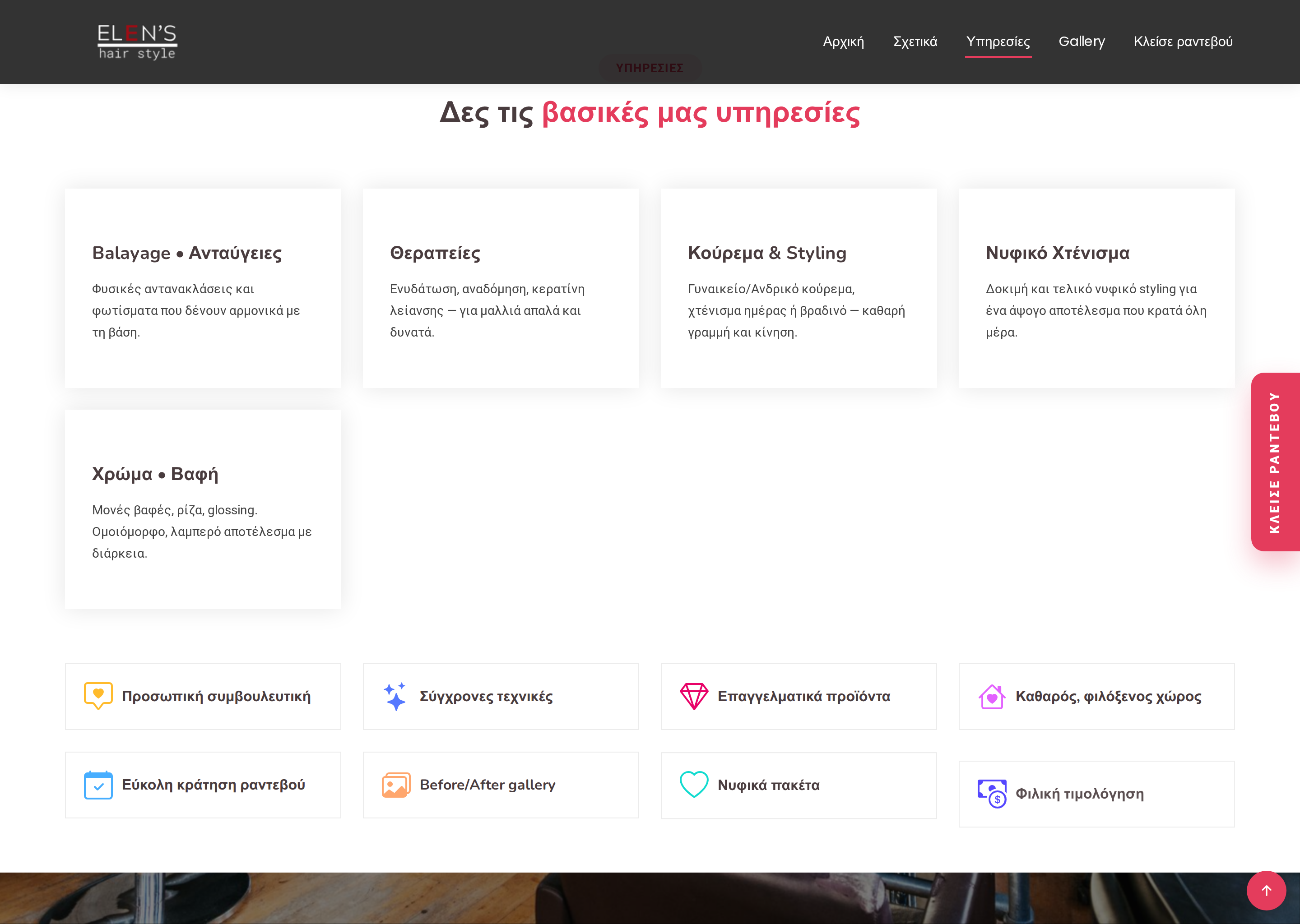
Task: Click the Before/After gallery label
Action: pos(487,785)
